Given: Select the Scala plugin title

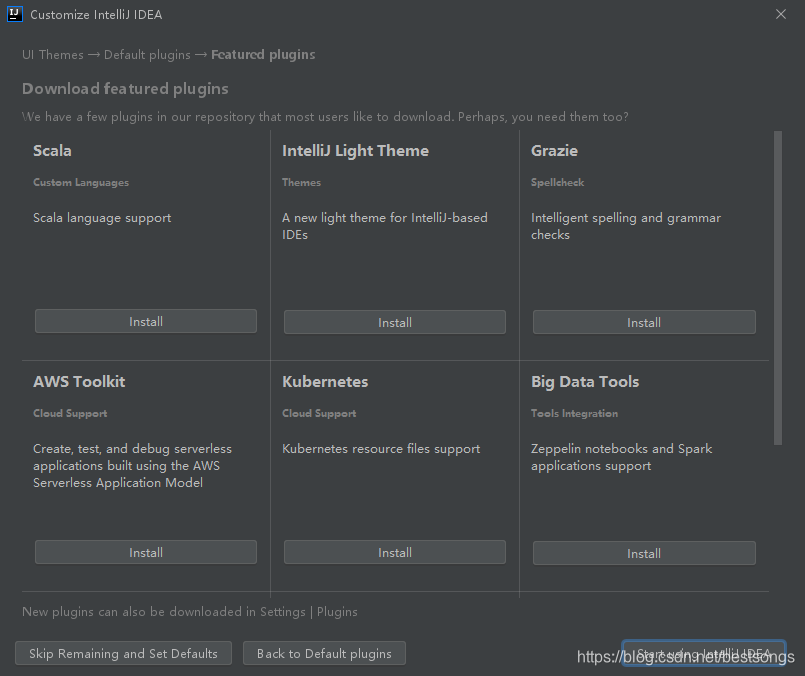Looking at the screenshot, I should tap(52, 150).
